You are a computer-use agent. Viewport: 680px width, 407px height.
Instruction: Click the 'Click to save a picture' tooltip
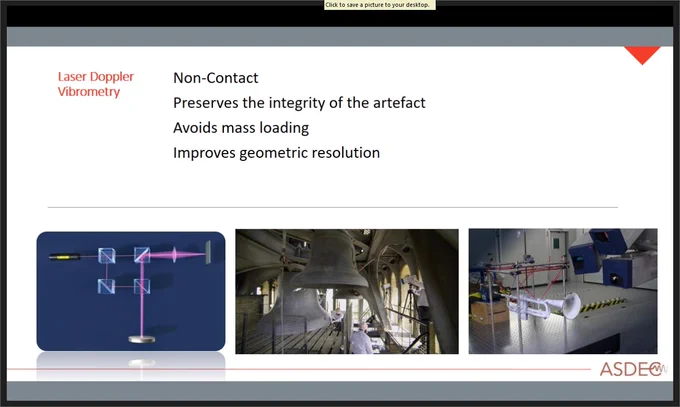(x=379, y=5)
